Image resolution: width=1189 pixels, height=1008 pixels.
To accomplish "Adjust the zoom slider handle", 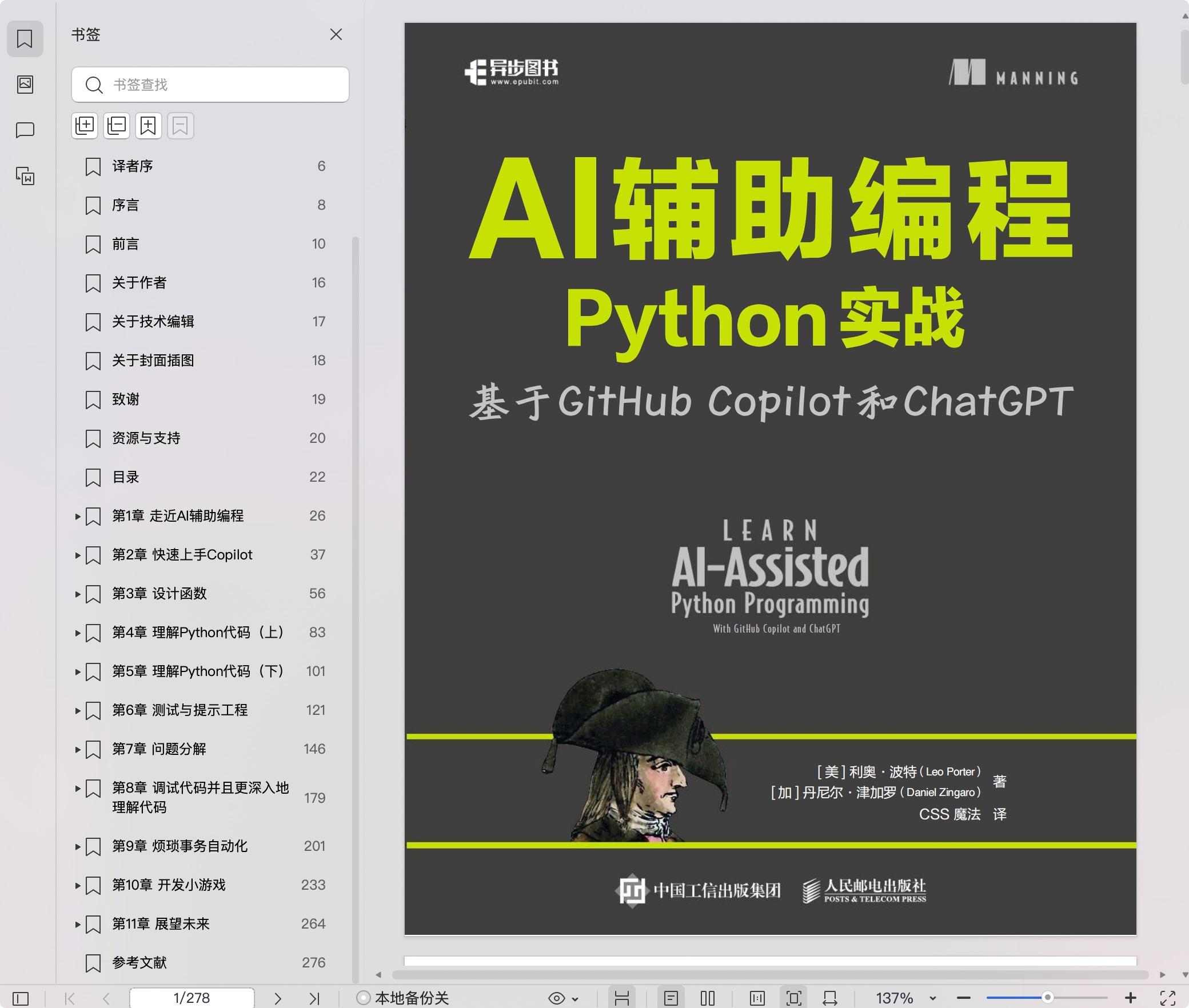I will [1047, 998].
